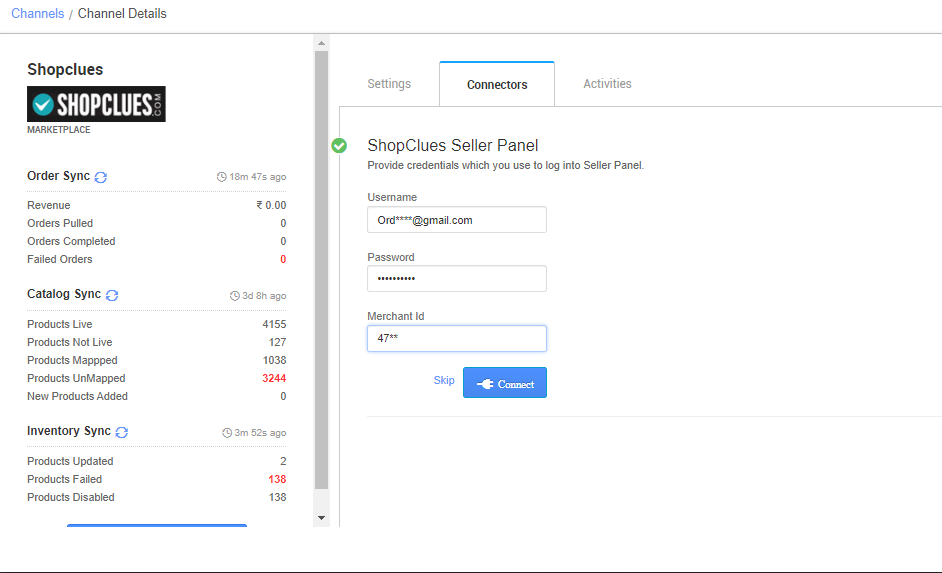Screen dimensions: 942x573
Task: Click the left panel scrollbar up arrow
Action: [321, 43]
